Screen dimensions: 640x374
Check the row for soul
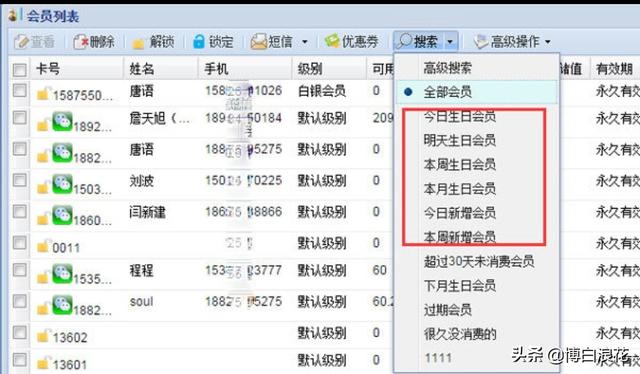(x=19, y=301)
